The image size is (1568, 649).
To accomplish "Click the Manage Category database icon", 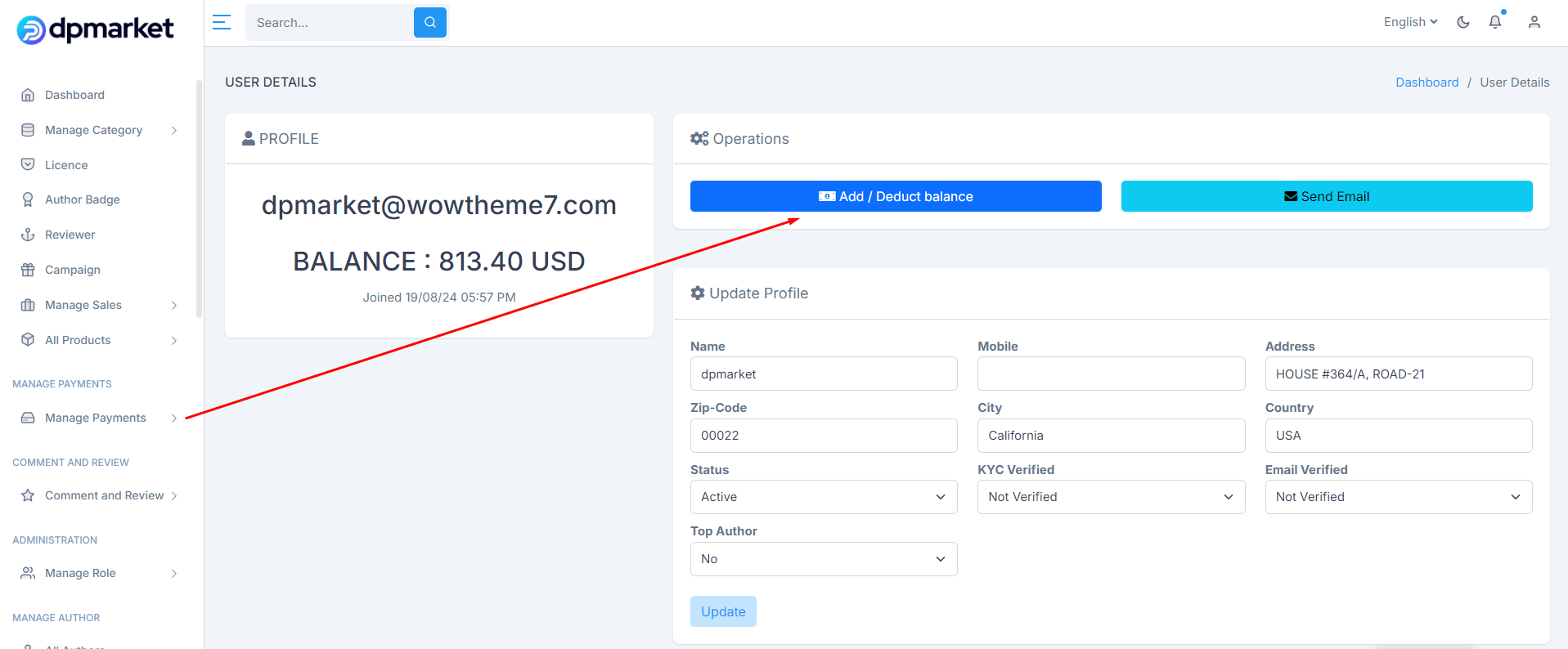I will point(28,130).
